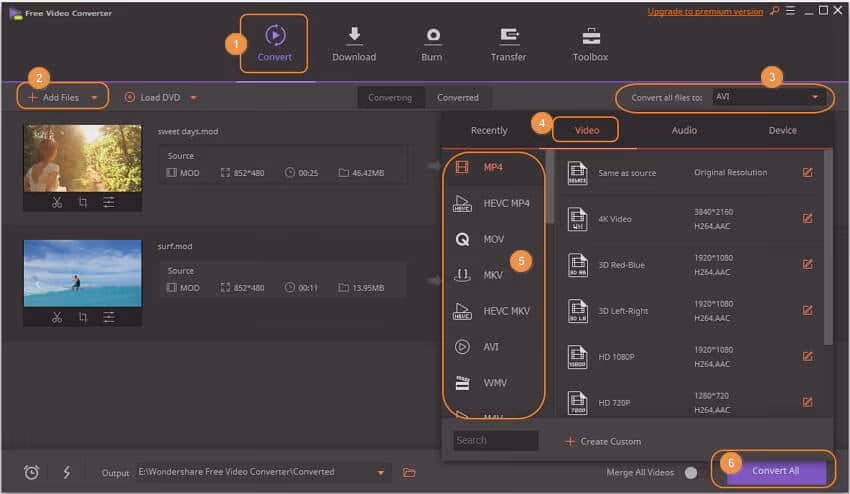Open effects settings for sweet days.mod
The width and height of the screenshot is (850, 494).
click(x=109, y=202)
